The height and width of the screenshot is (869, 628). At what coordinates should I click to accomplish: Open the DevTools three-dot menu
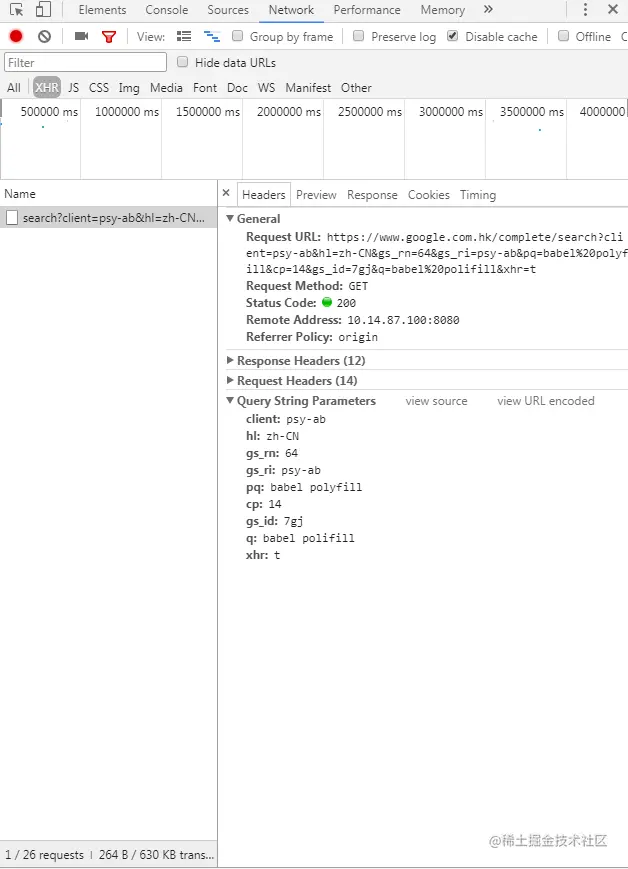[585, 9]
